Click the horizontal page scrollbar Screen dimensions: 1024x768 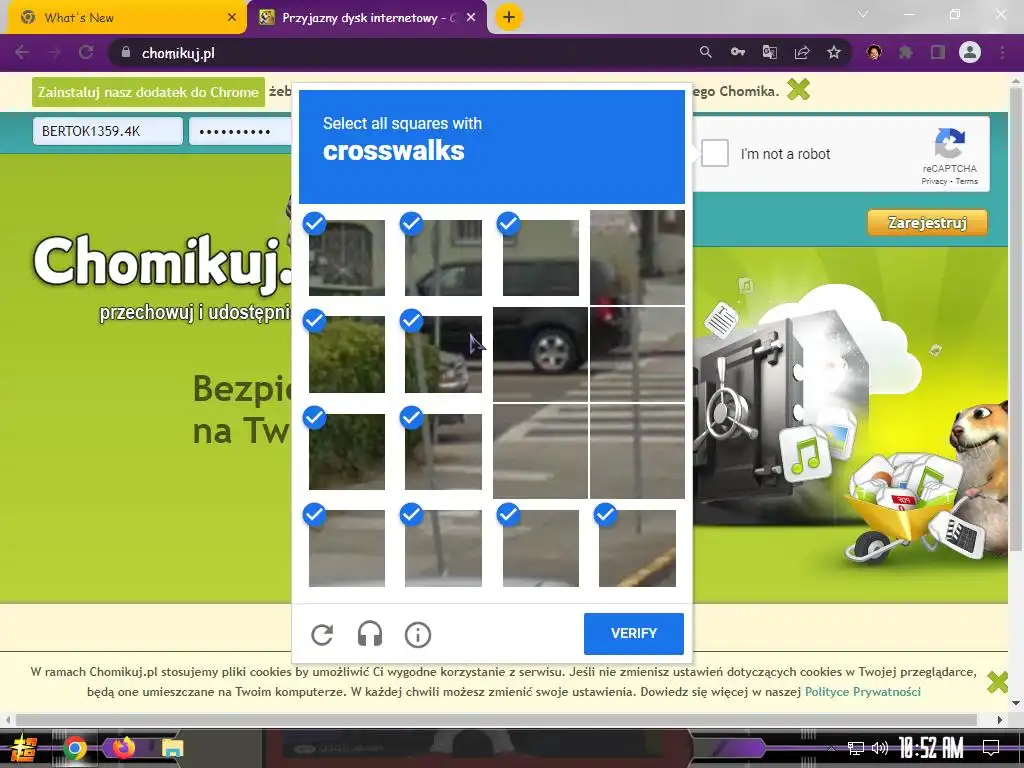point(496,719)
